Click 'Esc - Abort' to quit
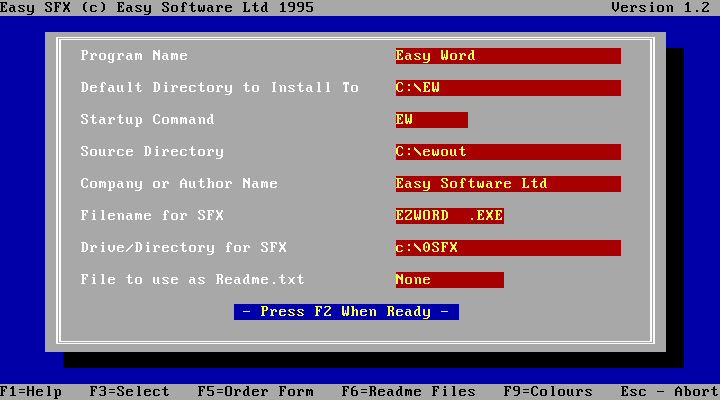Image resolution: width=720 pixels, height=400 pixels. (x=669, y=392)
